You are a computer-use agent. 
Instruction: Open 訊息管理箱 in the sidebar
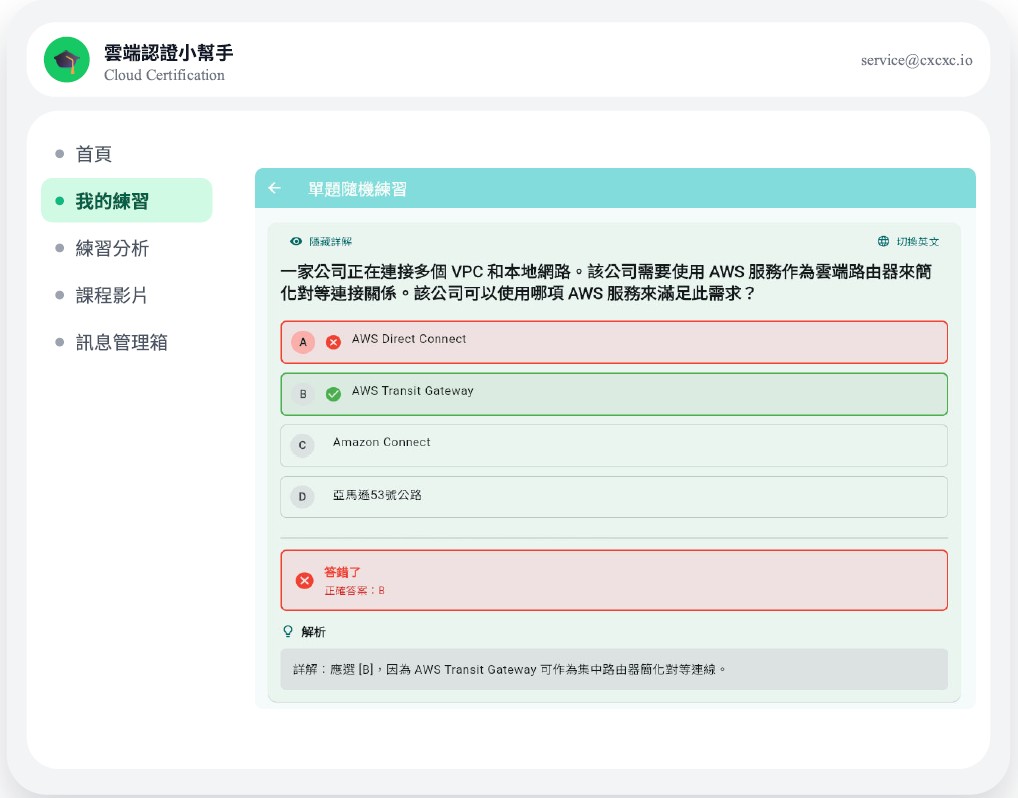point(121,342)
